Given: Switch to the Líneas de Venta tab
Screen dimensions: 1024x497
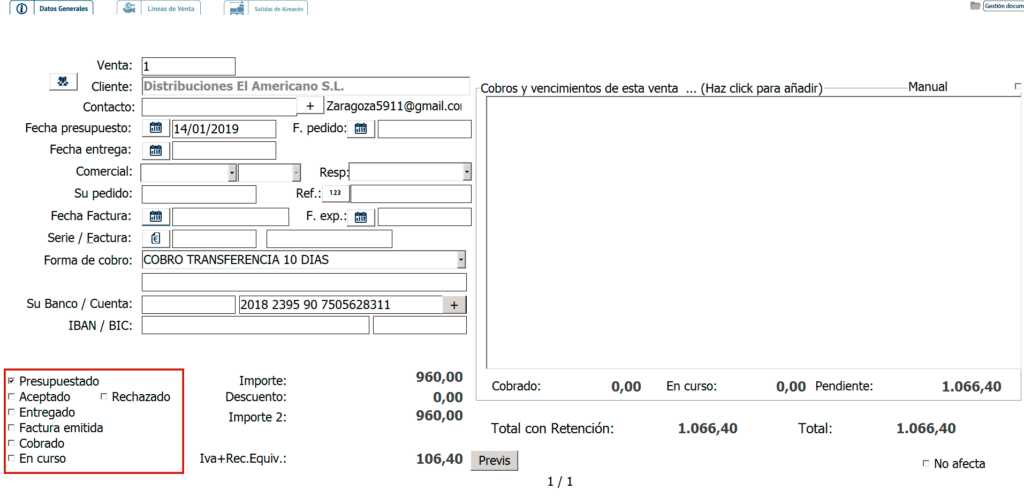Looking at the screenshot, I should pyautogui.click(x=158, y=8).
